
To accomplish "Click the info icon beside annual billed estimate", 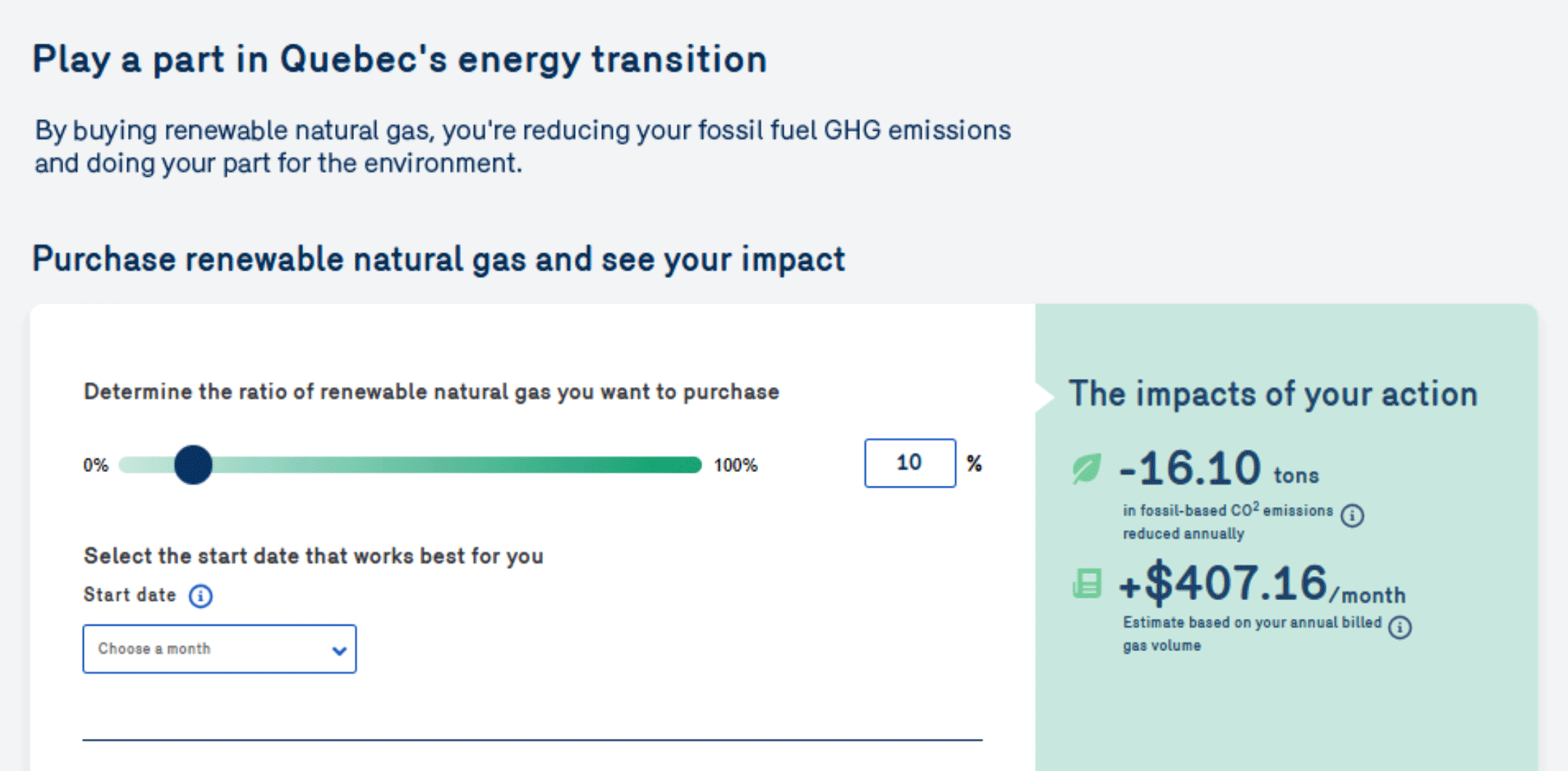I will pyautogui.click(x=1400, y=627).
